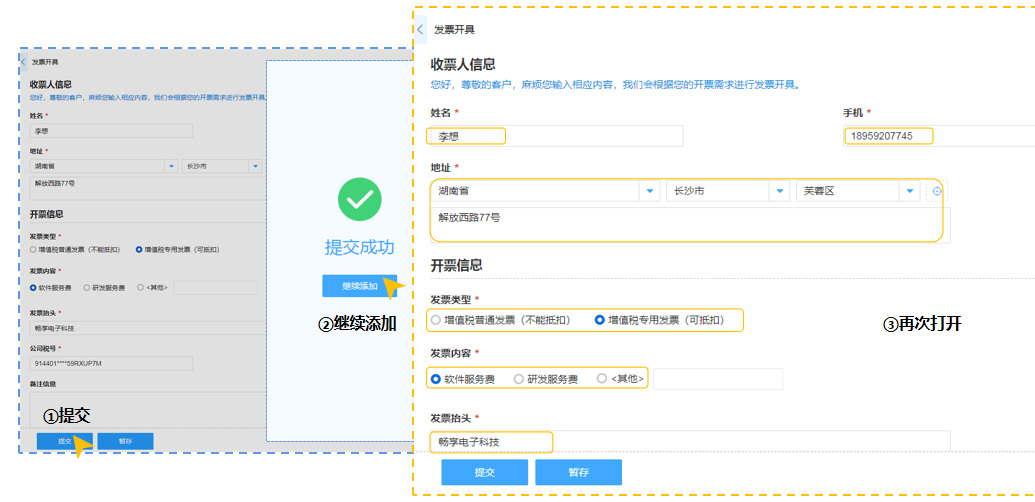Click the back arrow in the small left form
The width and height of the screenshot is (1035, 502).
24,62
